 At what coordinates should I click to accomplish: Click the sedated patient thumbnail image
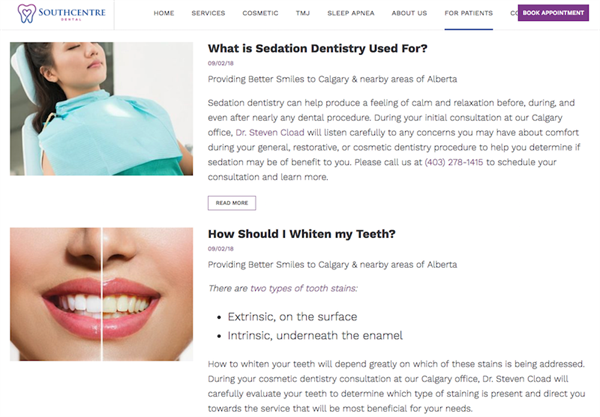coord(101,109)
